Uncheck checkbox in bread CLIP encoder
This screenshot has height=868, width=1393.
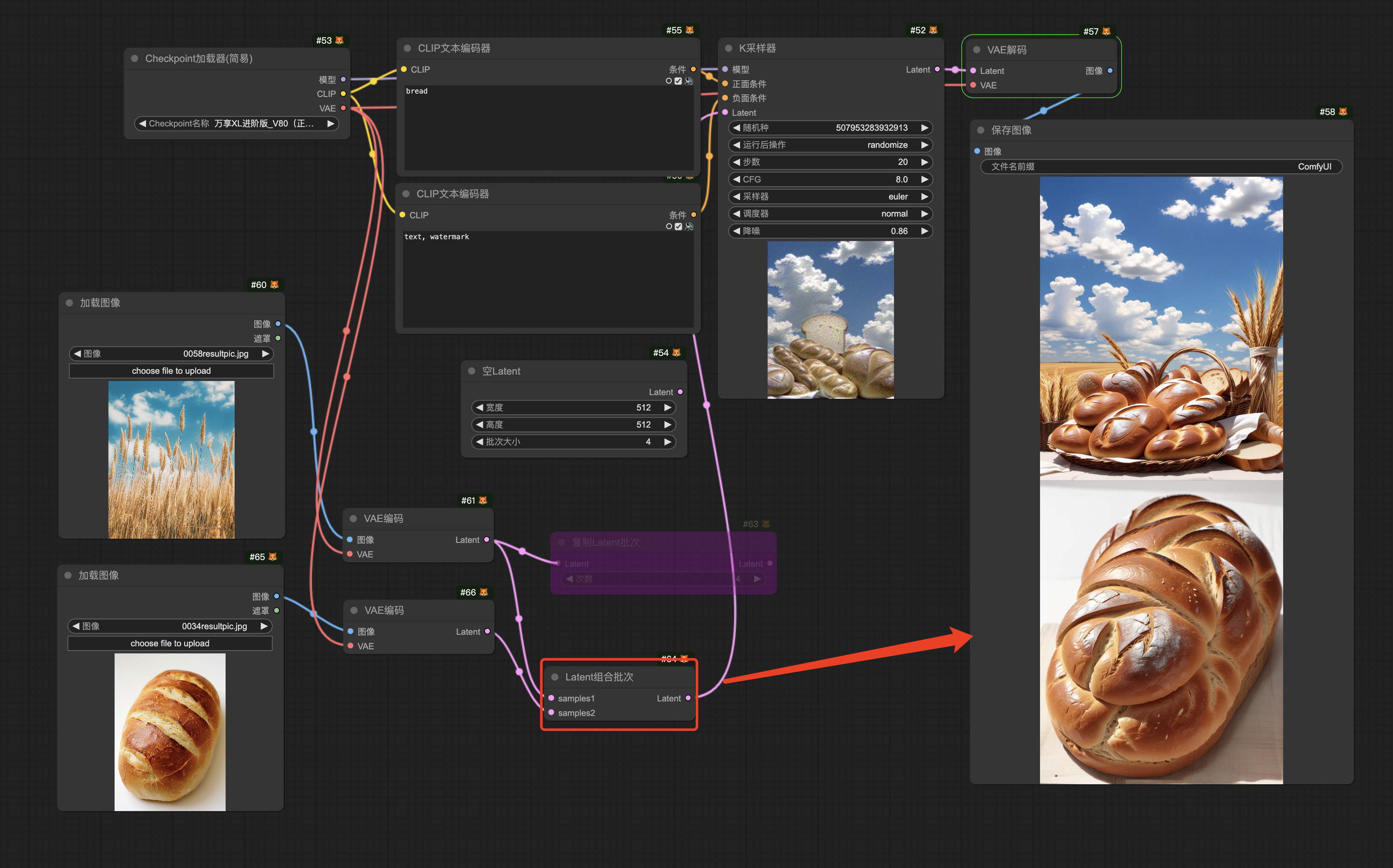tap(678, 81)
